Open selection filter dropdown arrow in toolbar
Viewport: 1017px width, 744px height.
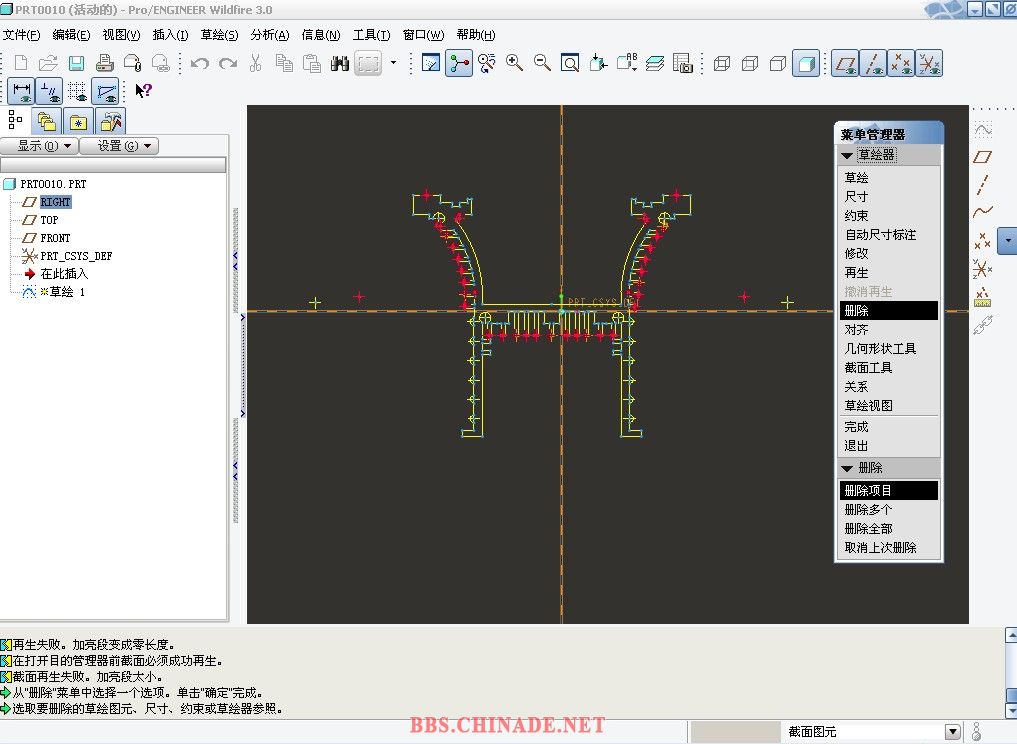click(x=393, y=63)
